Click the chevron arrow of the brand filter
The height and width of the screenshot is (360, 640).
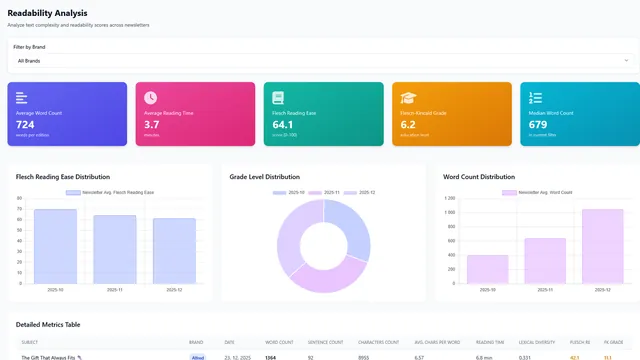click(626, 61)
